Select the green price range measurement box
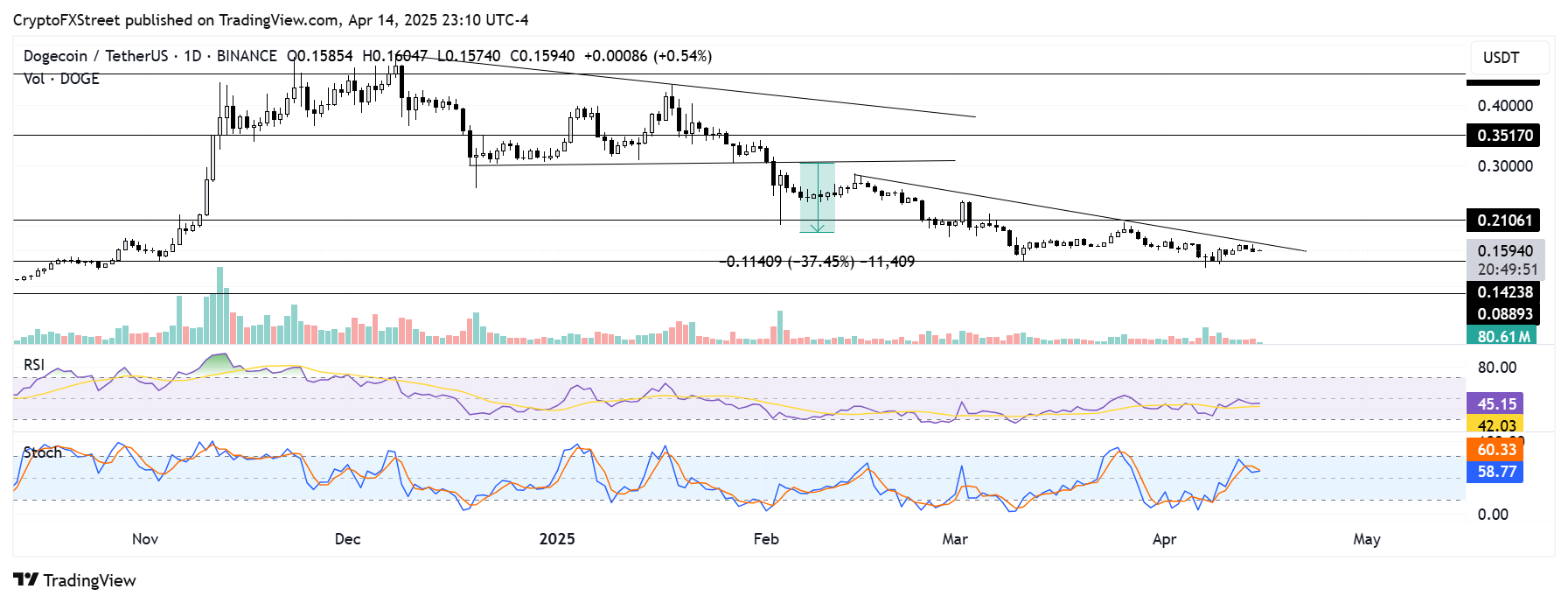Viewport: 1568px width, 603px height. (x=817, y=197)
